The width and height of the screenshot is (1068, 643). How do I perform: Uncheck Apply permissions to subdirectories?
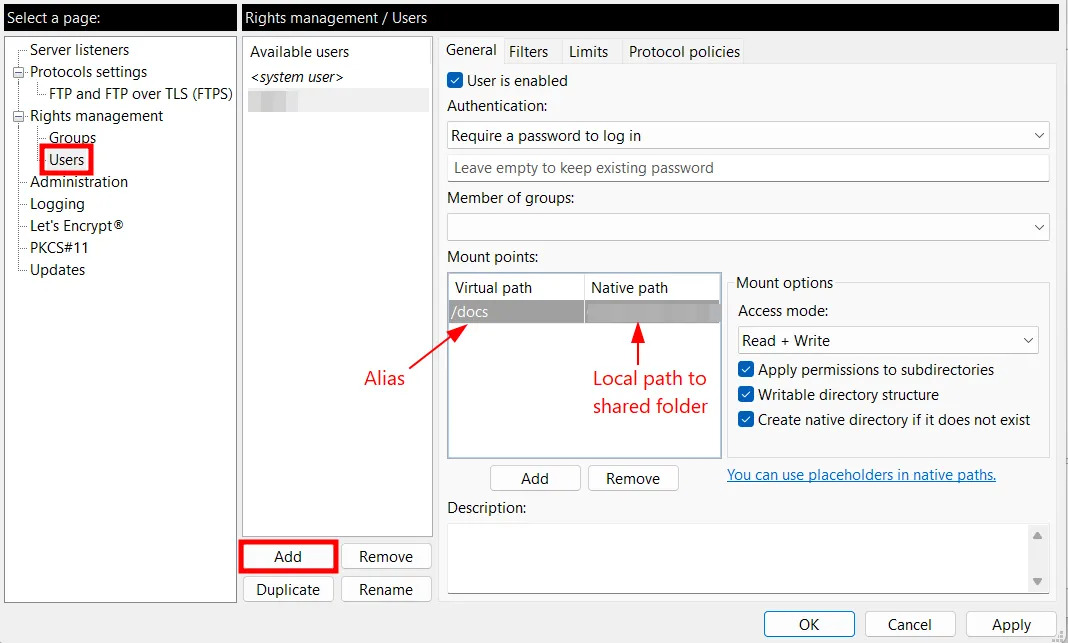(x=746, y=370)
